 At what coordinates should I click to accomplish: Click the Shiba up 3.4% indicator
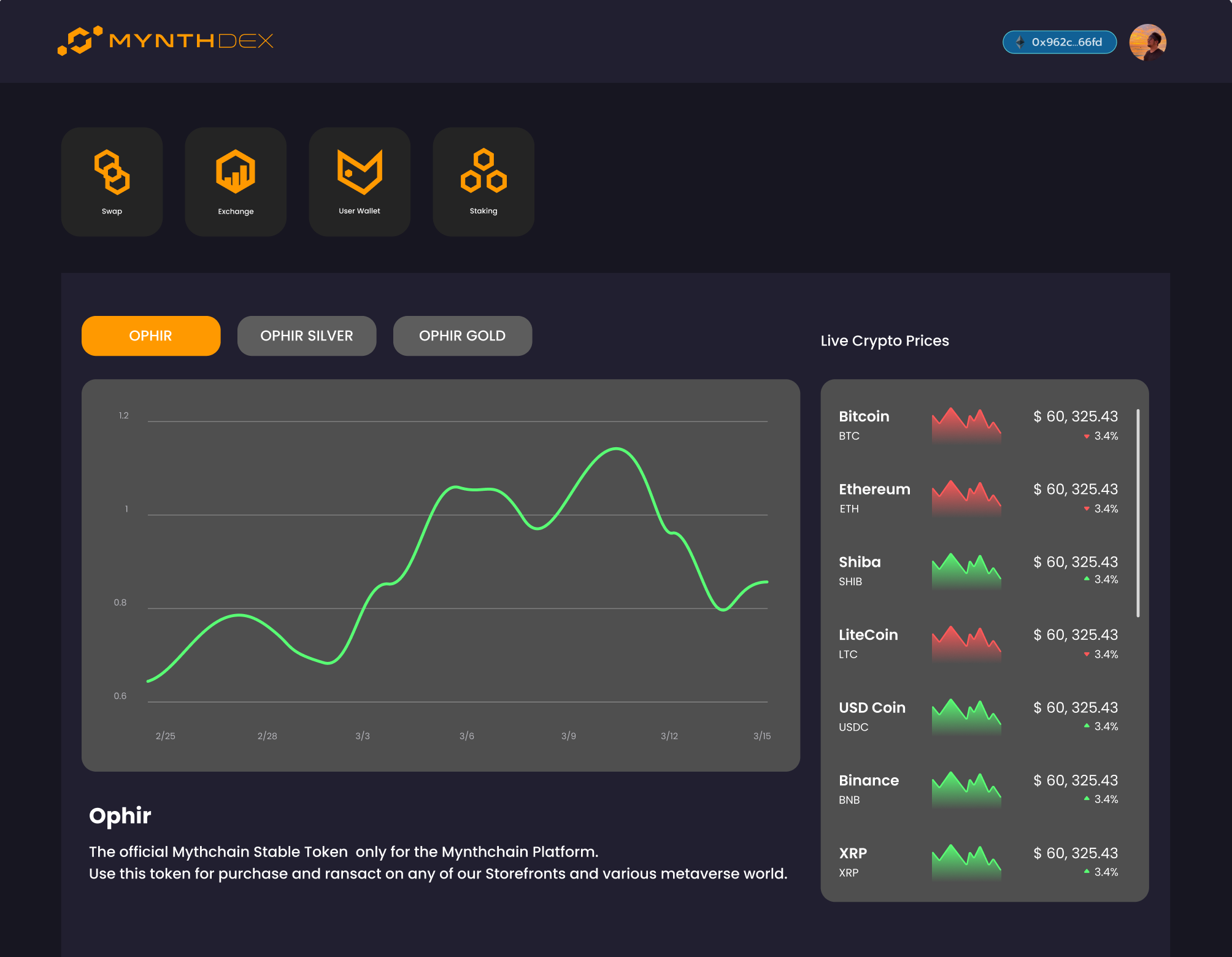coord(1101,579)
